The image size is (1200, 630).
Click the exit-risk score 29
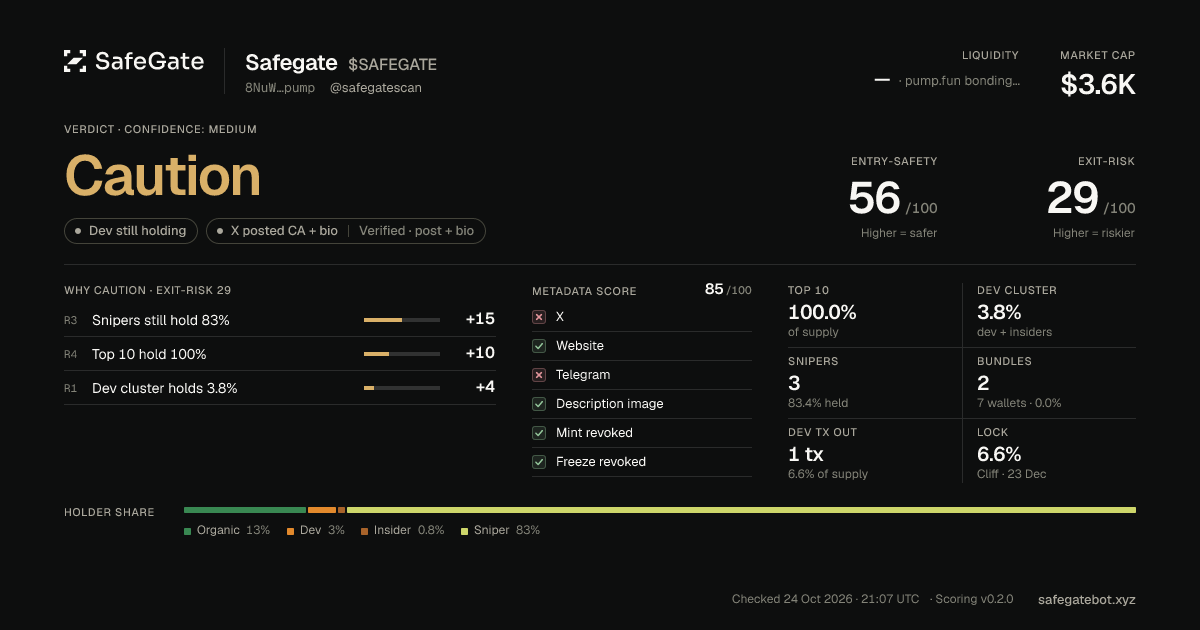pyautogui.click(x=1073, y=198)
